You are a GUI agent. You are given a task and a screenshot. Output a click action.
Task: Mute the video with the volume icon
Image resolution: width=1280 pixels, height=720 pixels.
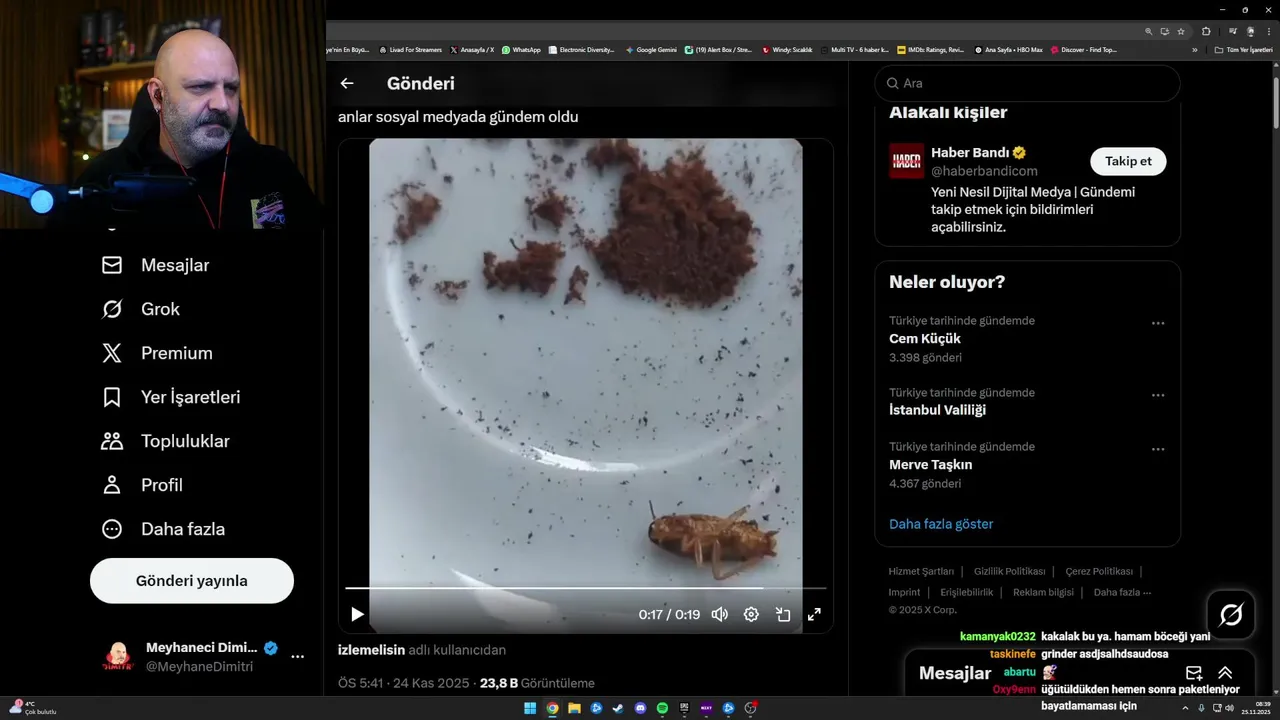point(719,614)
